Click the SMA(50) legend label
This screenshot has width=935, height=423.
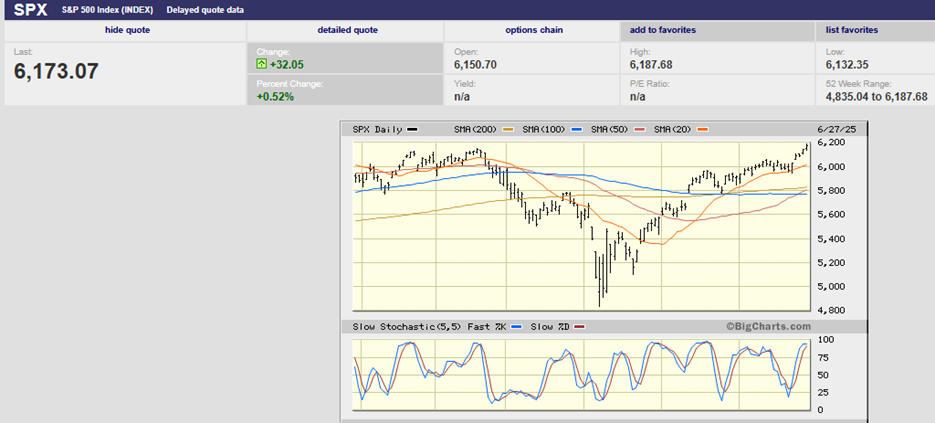[609, 129]
